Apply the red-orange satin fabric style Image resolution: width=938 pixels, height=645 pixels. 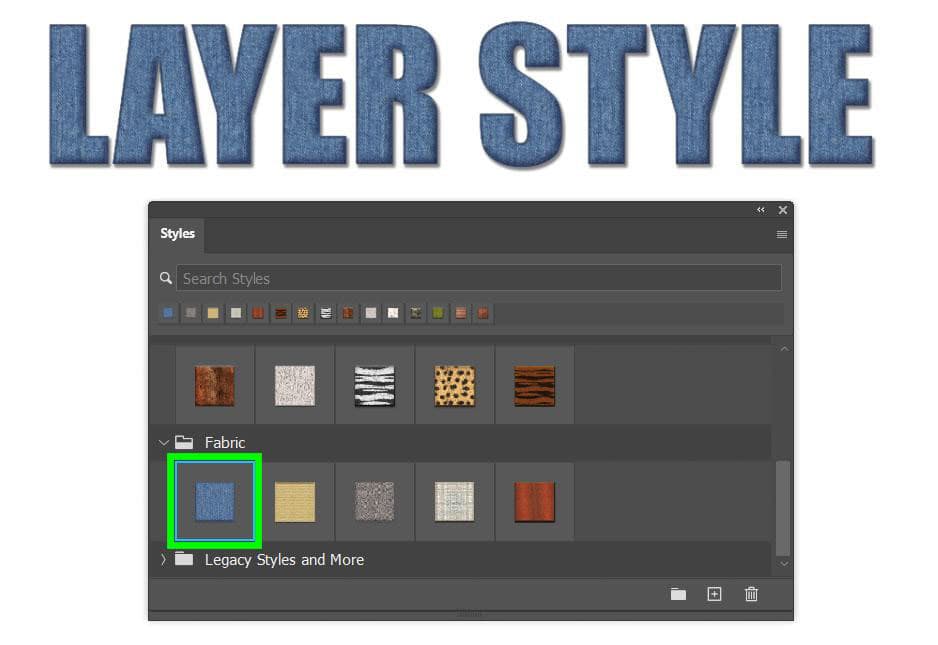pyautogui.click(x=535, y=501)
